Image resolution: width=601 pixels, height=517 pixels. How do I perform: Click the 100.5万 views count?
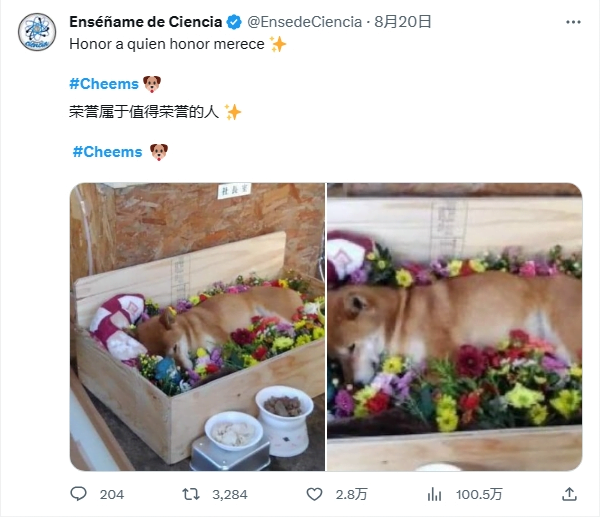click(479, 494)
